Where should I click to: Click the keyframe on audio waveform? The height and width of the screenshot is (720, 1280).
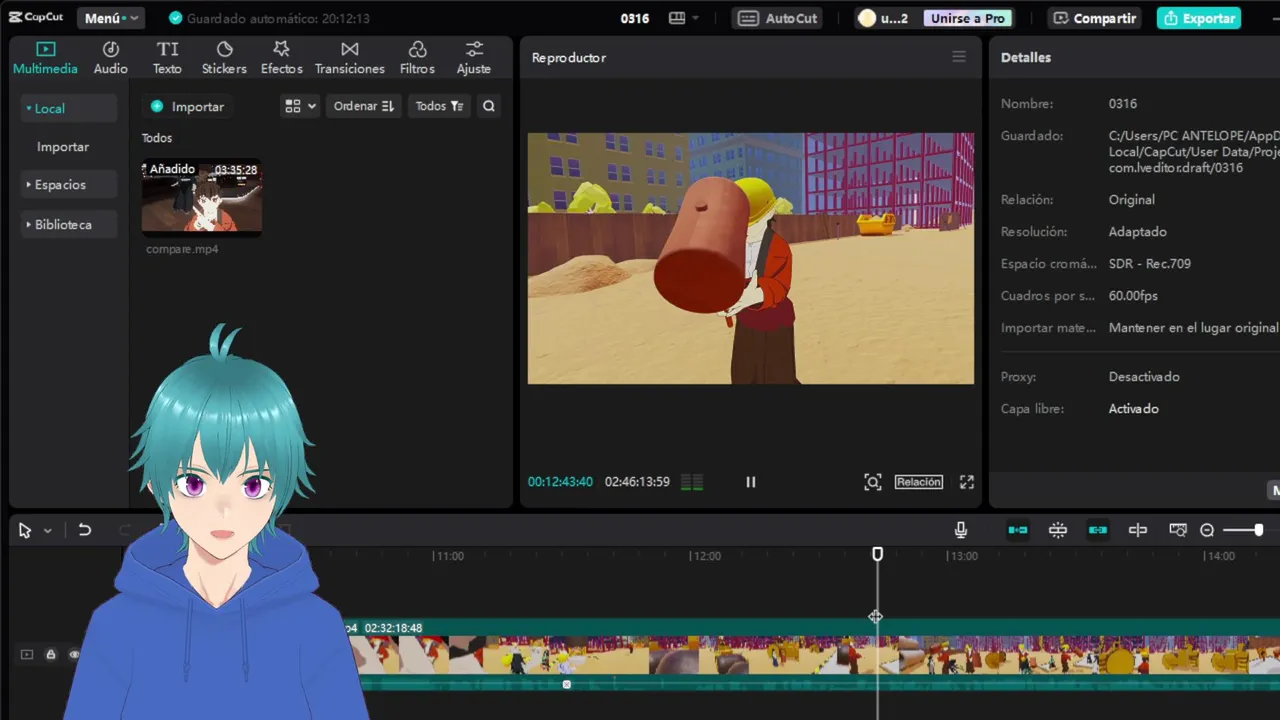click(x=567, y=684)
